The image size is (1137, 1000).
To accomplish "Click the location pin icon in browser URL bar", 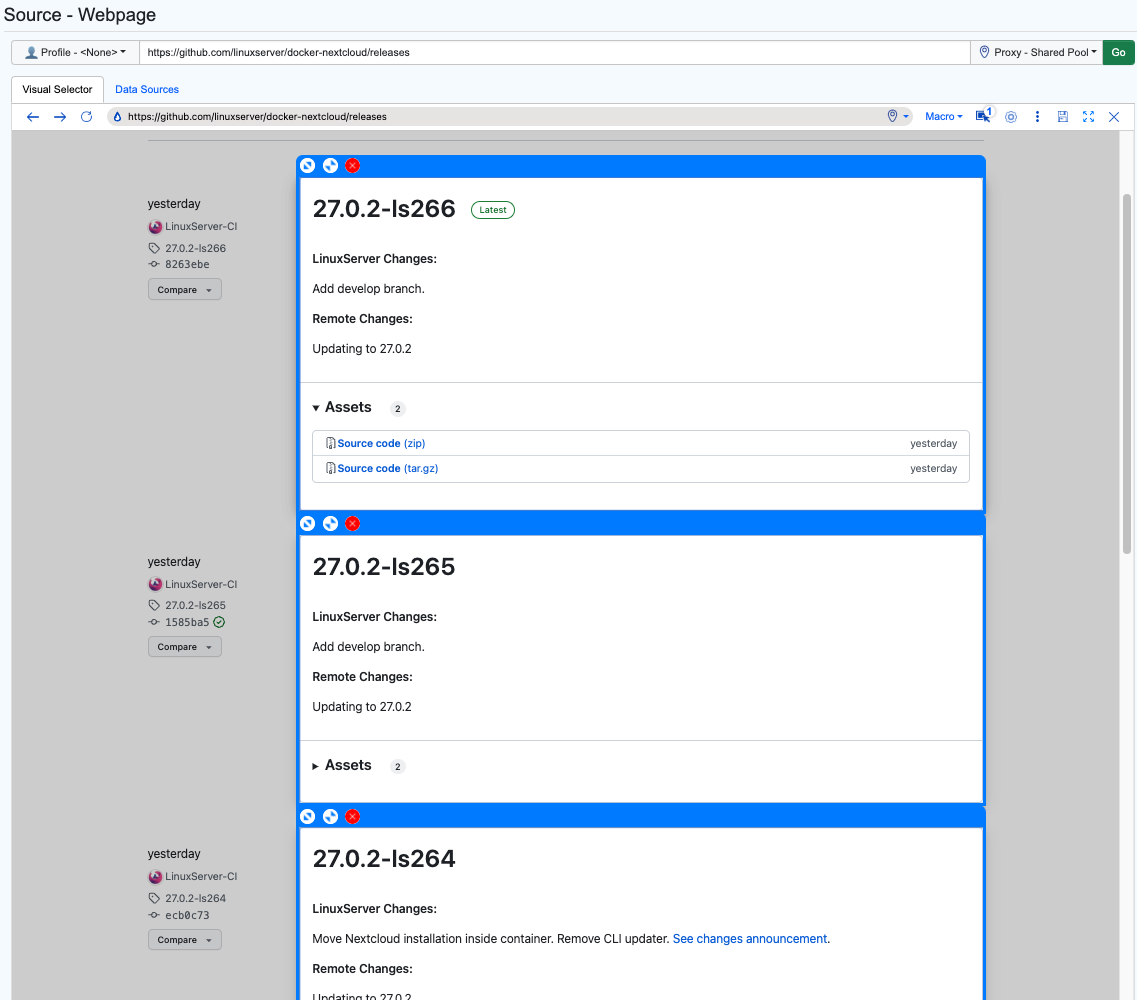I will pos(893,116).
